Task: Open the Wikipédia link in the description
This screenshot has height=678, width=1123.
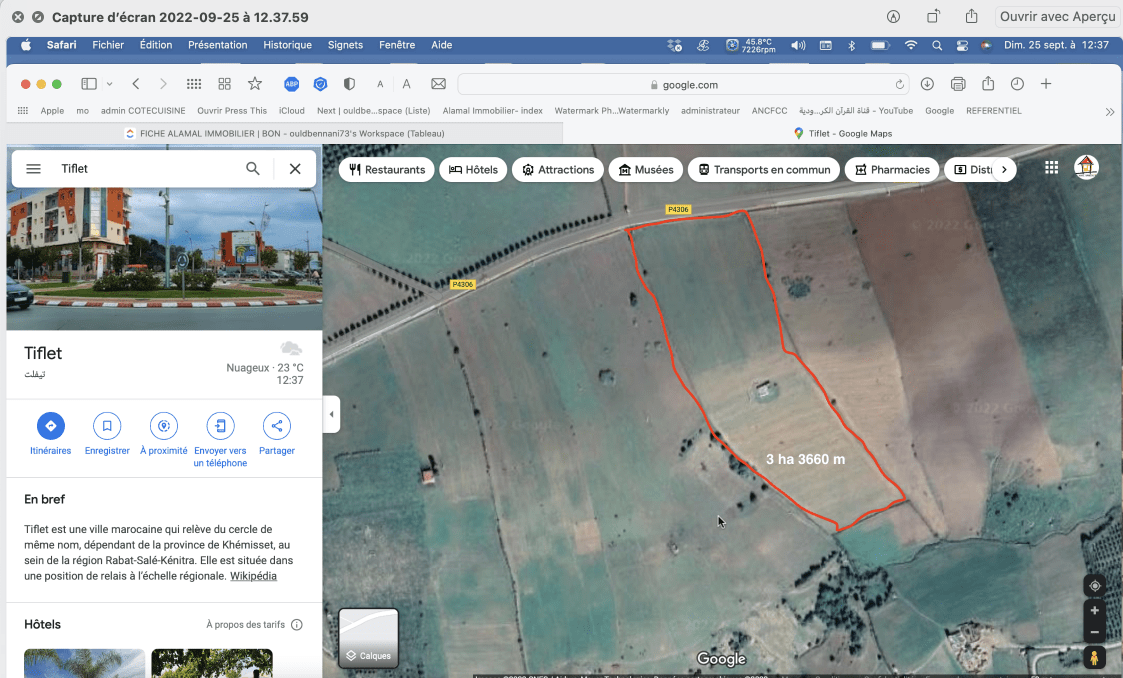Action: tap(253, 576)
